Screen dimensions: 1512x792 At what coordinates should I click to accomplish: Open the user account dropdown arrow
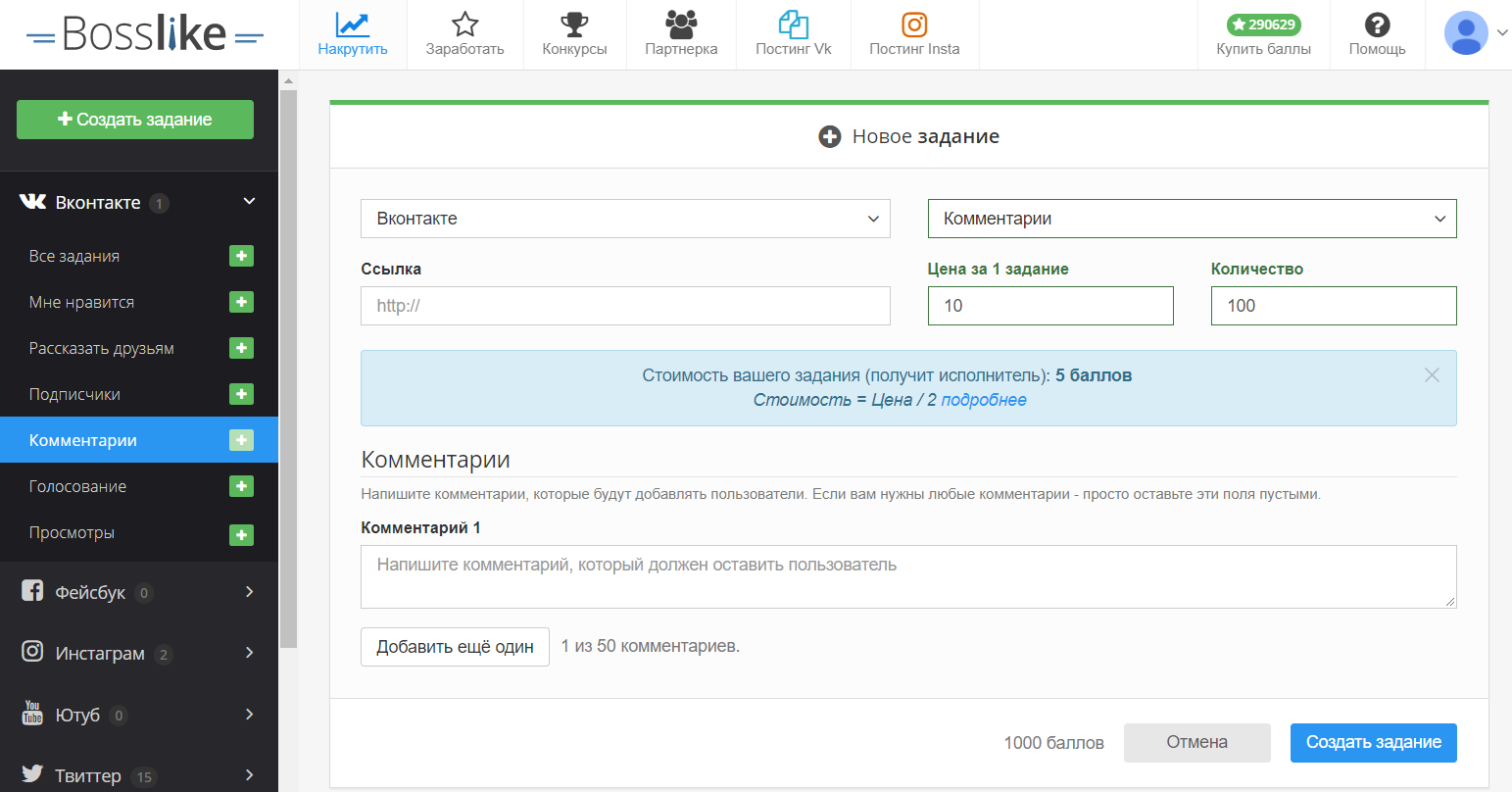click(x=1502, y=33)
